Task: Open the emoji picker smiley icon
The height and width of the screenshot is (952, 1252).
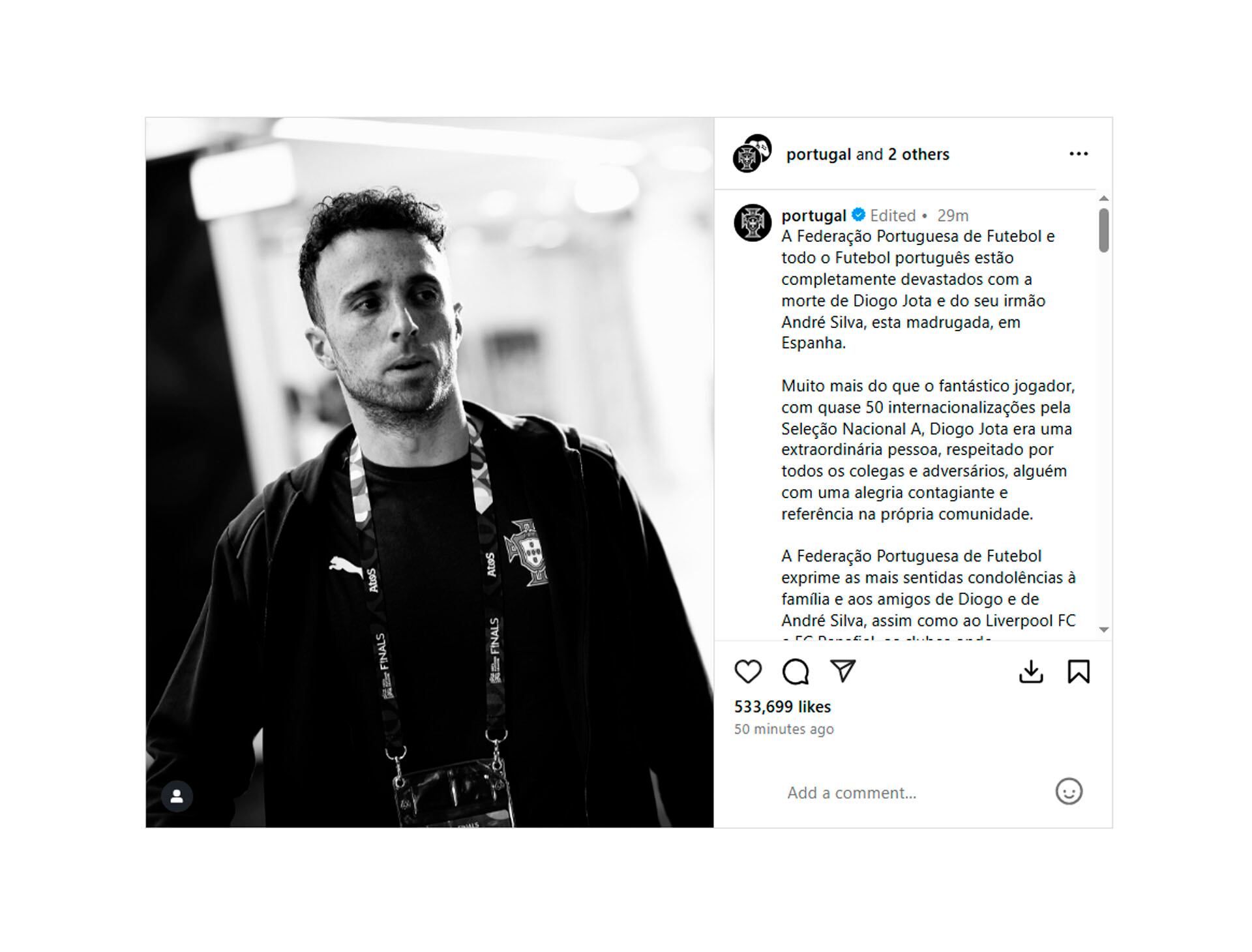Action: pos(1069,792)
